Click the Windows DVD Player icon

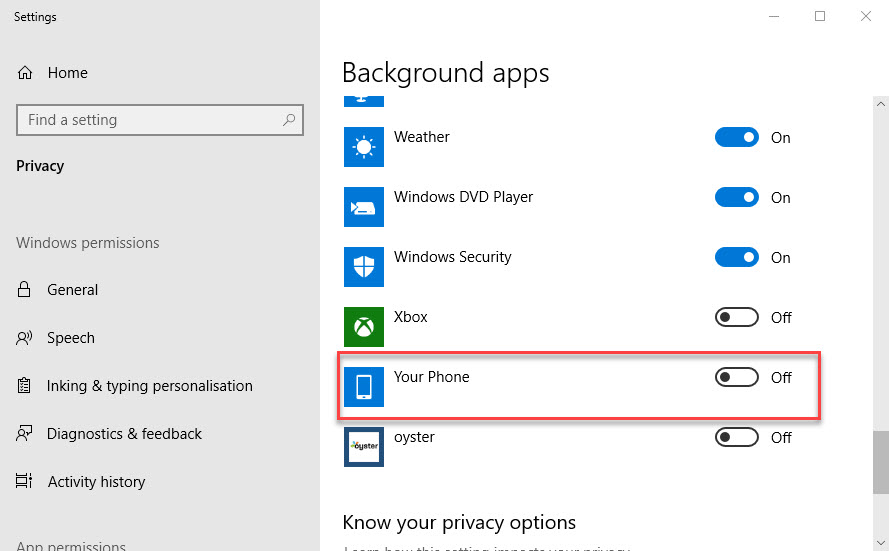(363, 207)
